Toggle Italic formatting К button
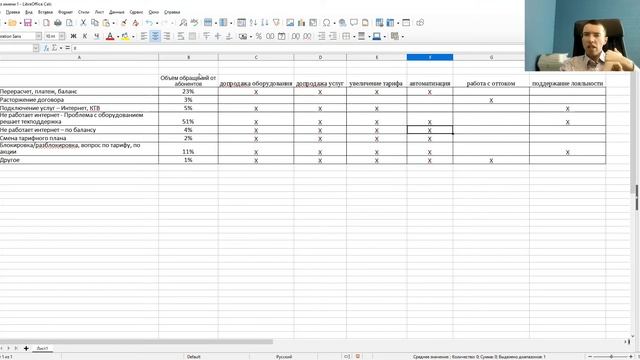Image resolution: width=640 pixels, height=360 pixels. pyautogui.click(x=85, y=36)
